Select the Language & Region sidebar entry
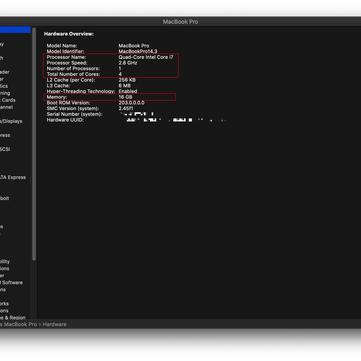The height and width of the screenshot is (361, 361). point(13,318)
